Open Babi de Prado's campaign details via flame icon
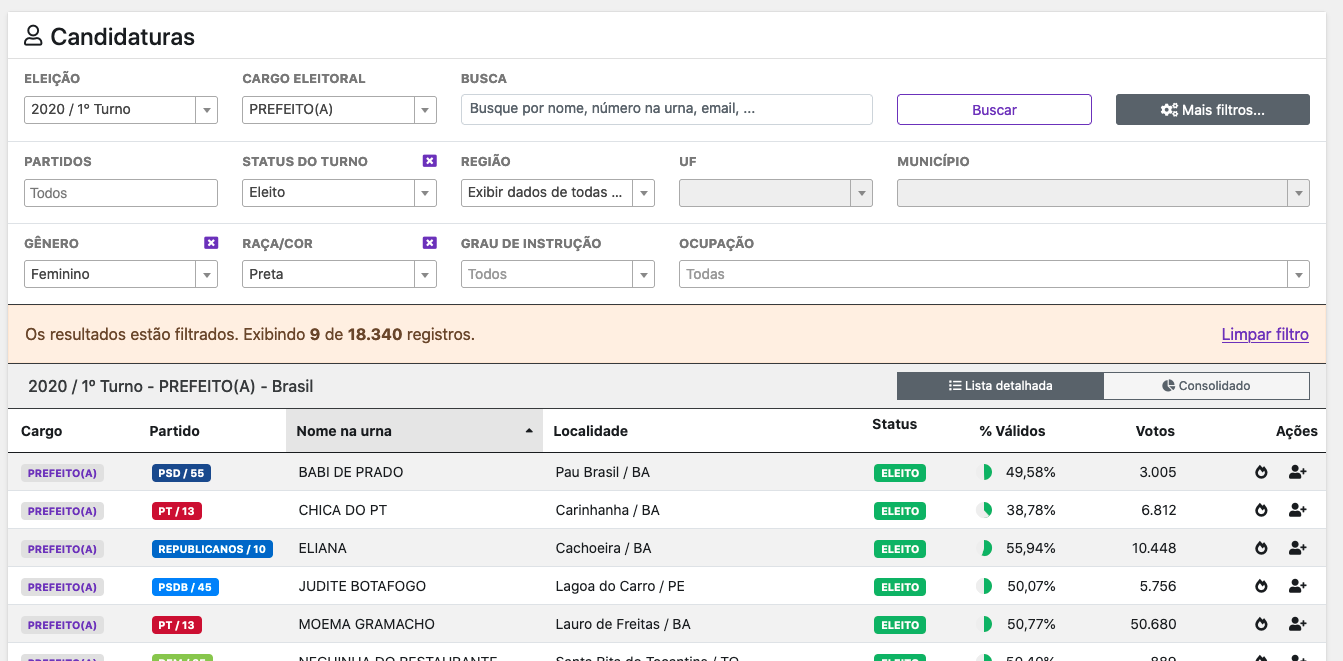 (1261, 471)
